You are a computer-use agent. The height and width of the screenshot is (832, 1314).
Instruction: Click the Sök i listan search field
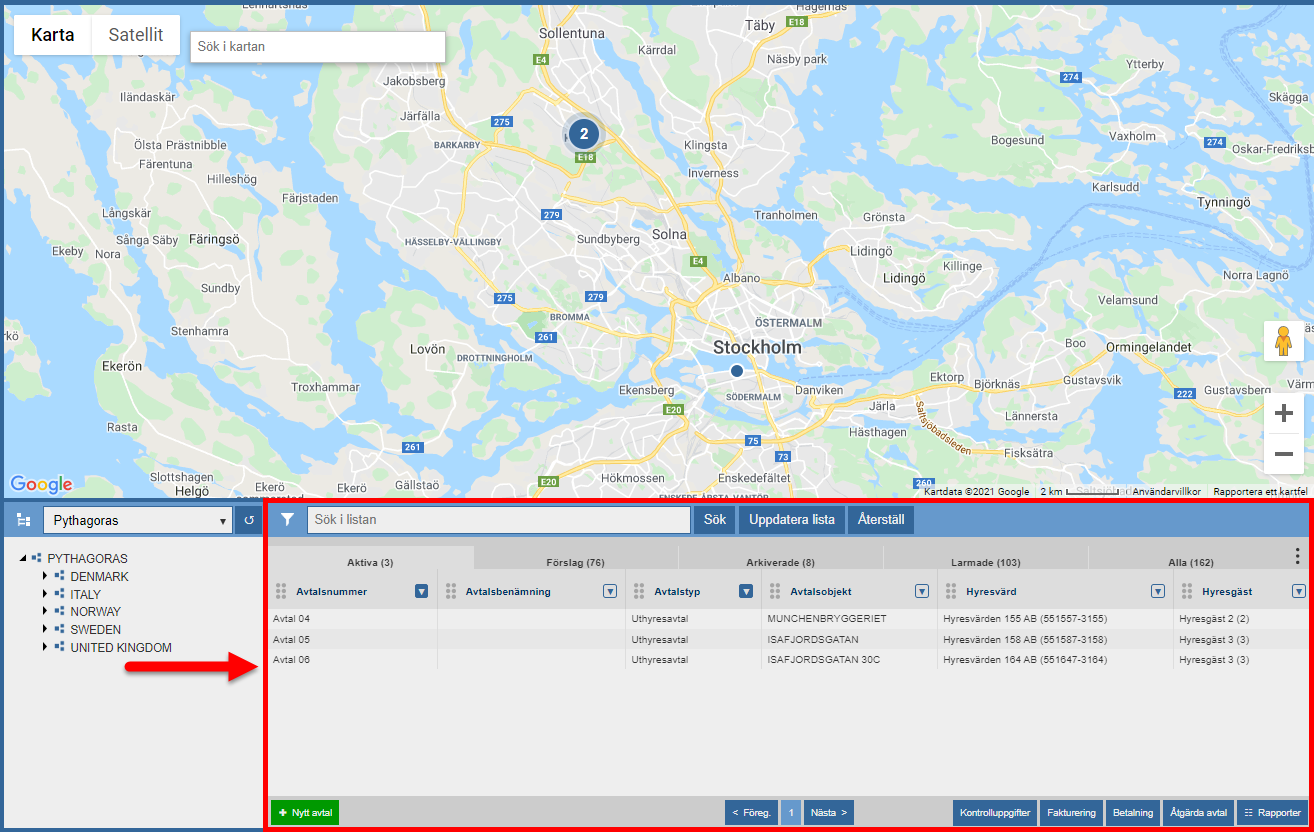pos(499,520)
